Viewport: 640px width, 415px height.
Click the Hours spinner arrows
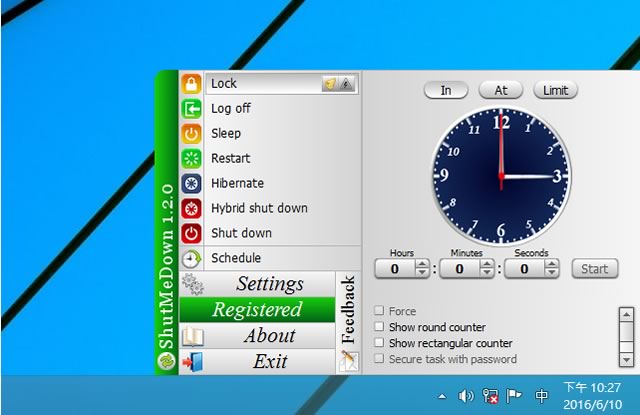click(422, 268)
